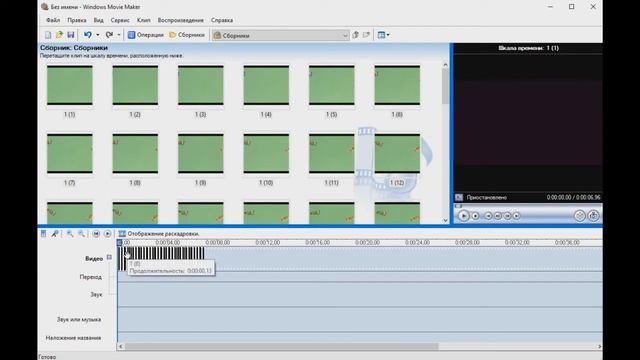Click the preview monitor seek bar
The width and height of the screenshot is (640, 360).
pyautogui.click(x=527, y=206)
